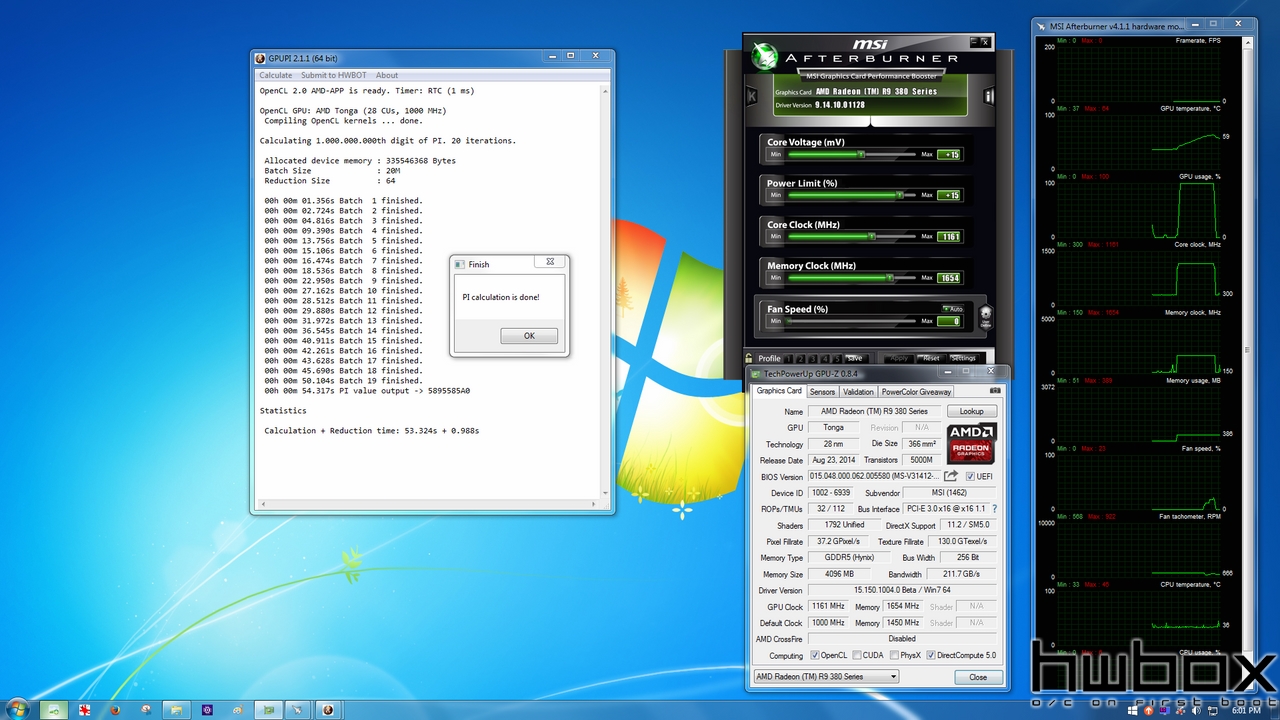Click the Reset button in Afterburner
The width and height of the screenshot is (1280, 720).
pyautogui.click(x=931, y=358)
